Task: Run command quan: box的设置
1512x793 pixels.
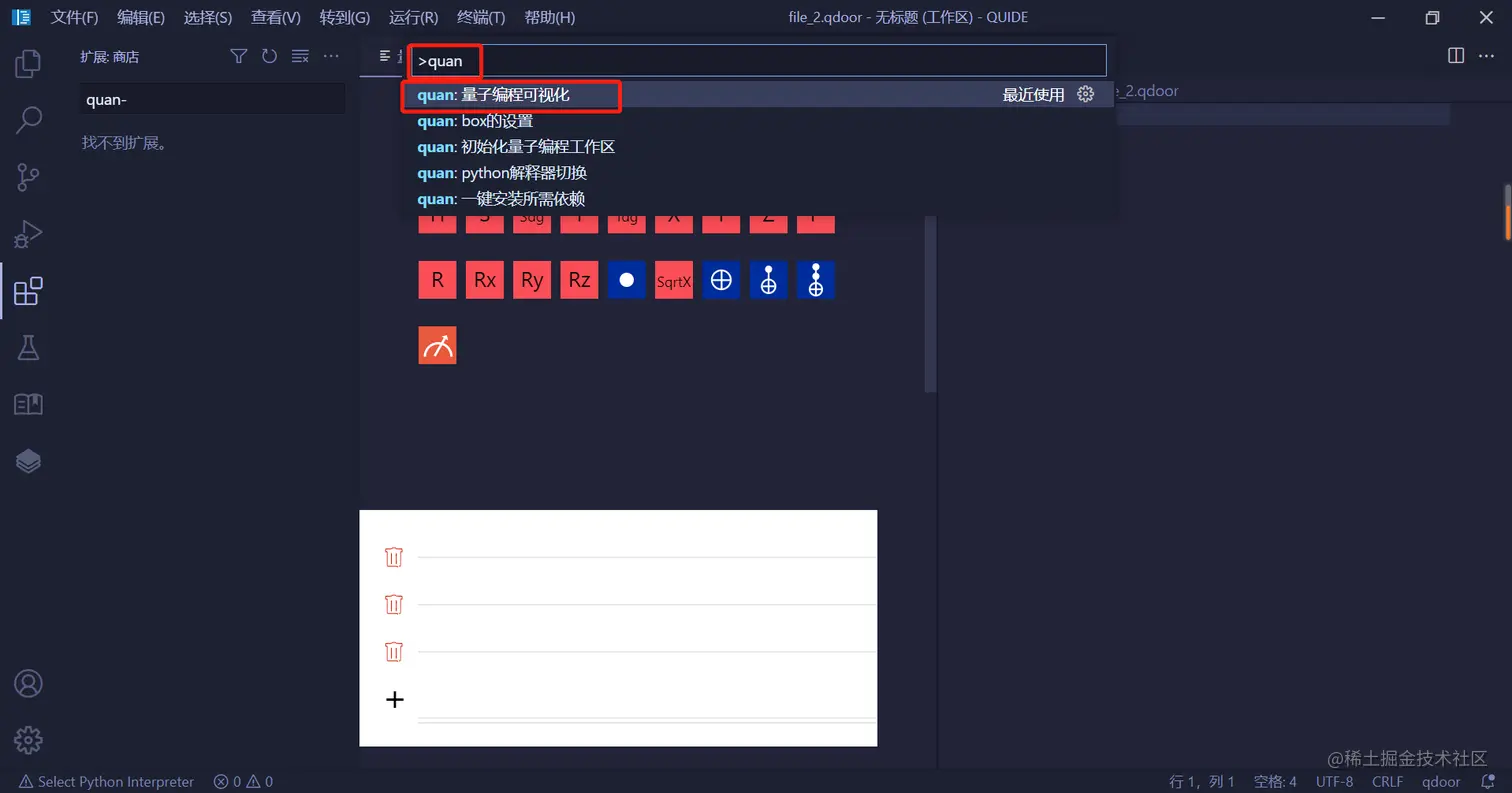Action: (x=758, y=121)
